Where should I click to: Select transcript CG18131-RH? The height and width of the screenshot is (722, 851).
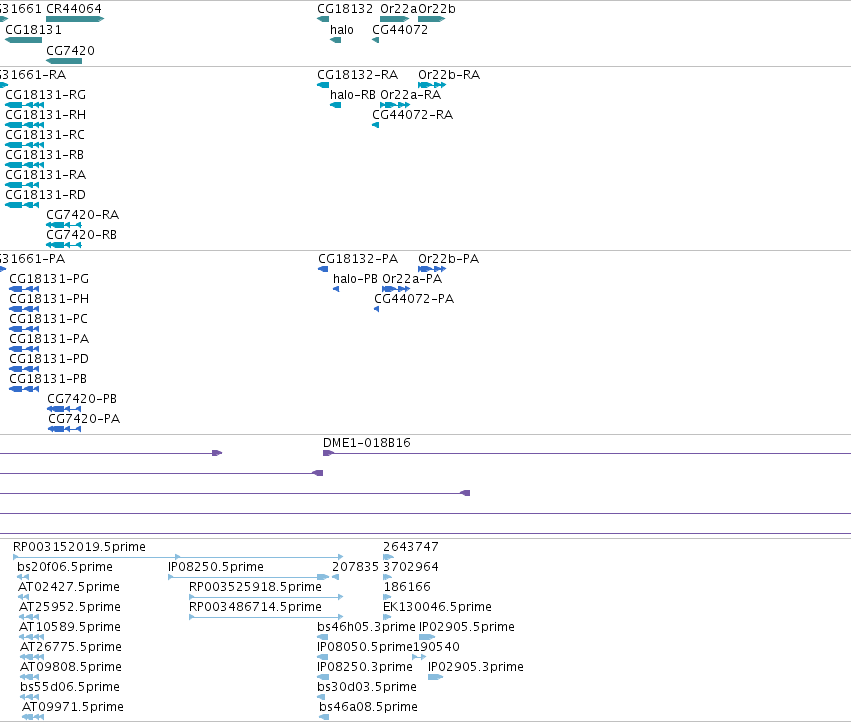pyautogui.click(x=46, y=115)
